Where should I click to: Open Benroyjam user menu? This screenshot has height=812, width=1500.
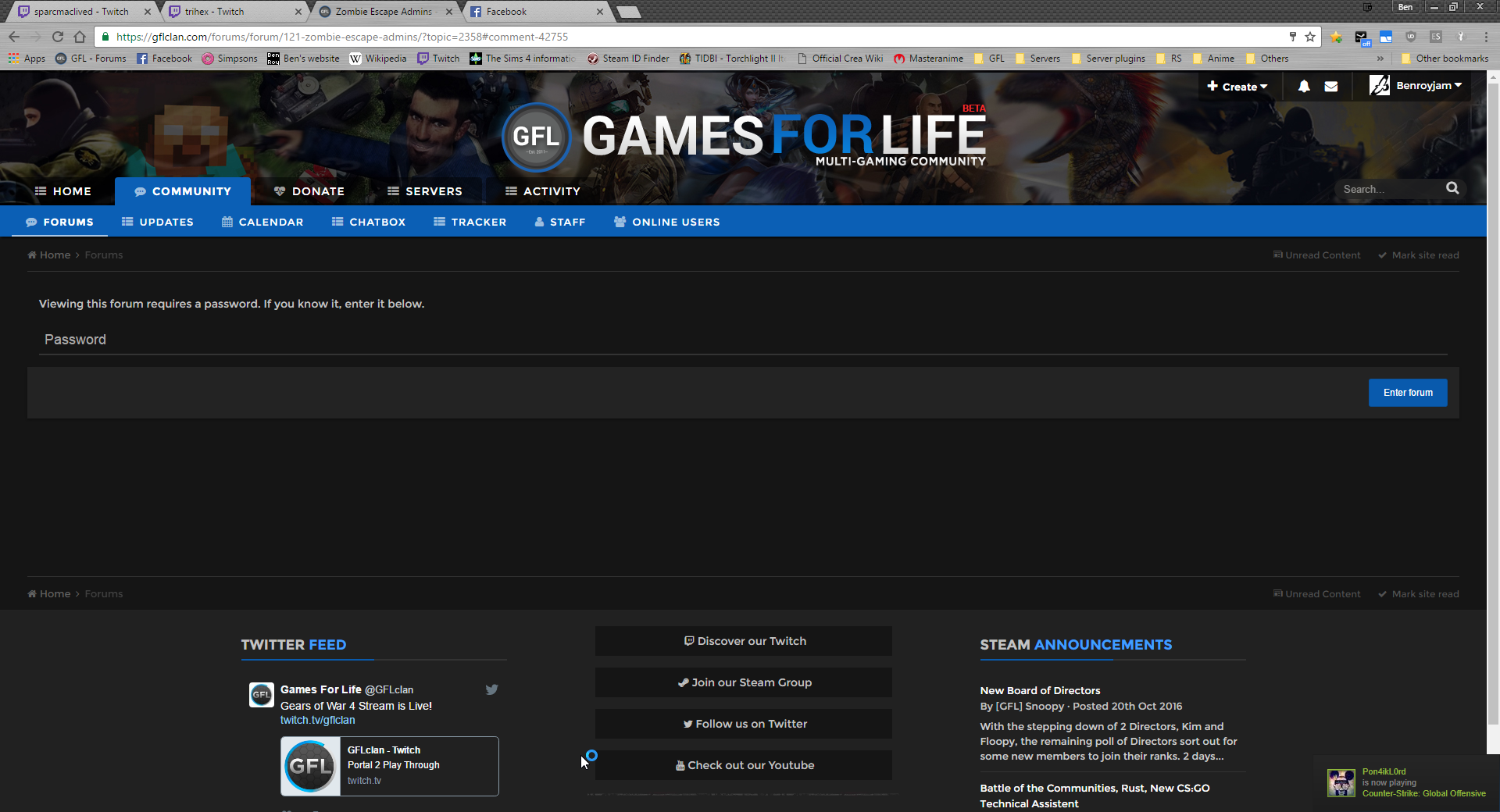point(1416,86)
